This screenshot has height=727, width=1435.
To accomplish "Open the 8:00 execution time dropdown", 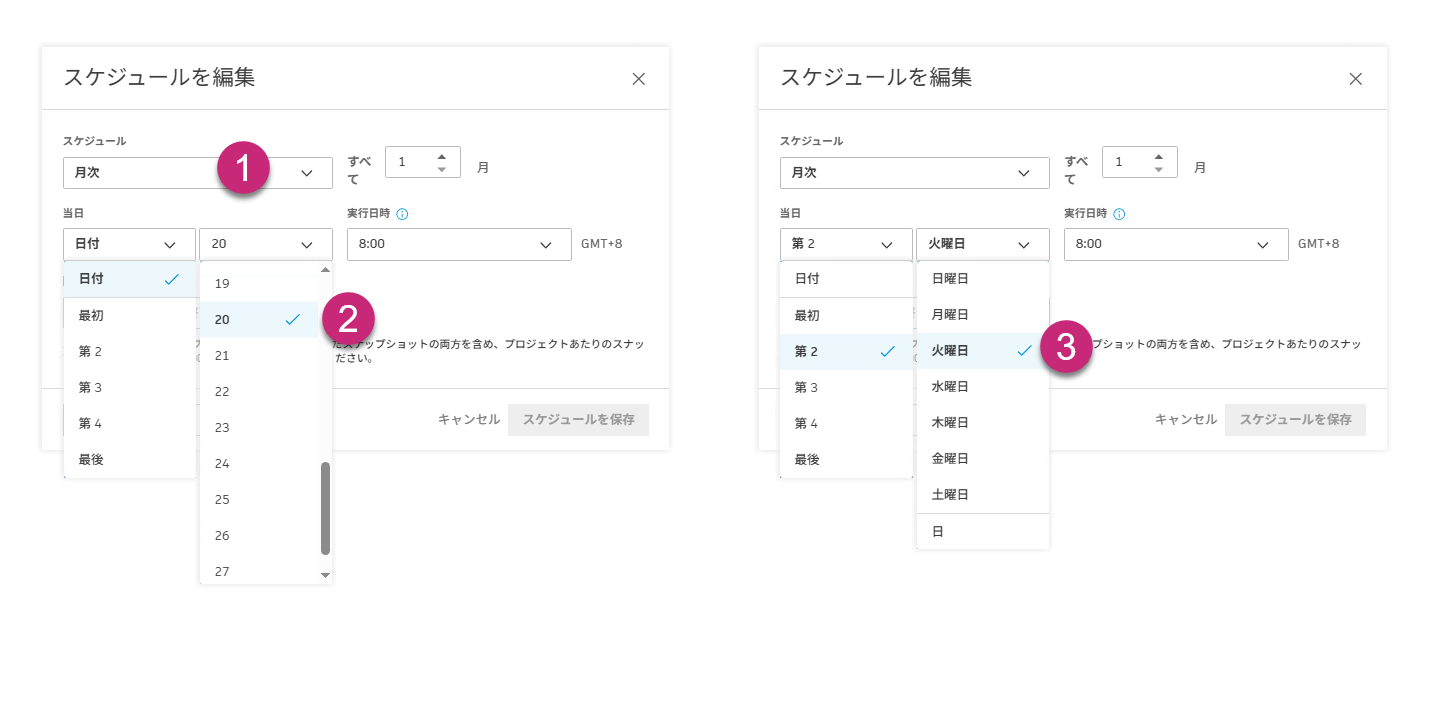I will point(459,244).
